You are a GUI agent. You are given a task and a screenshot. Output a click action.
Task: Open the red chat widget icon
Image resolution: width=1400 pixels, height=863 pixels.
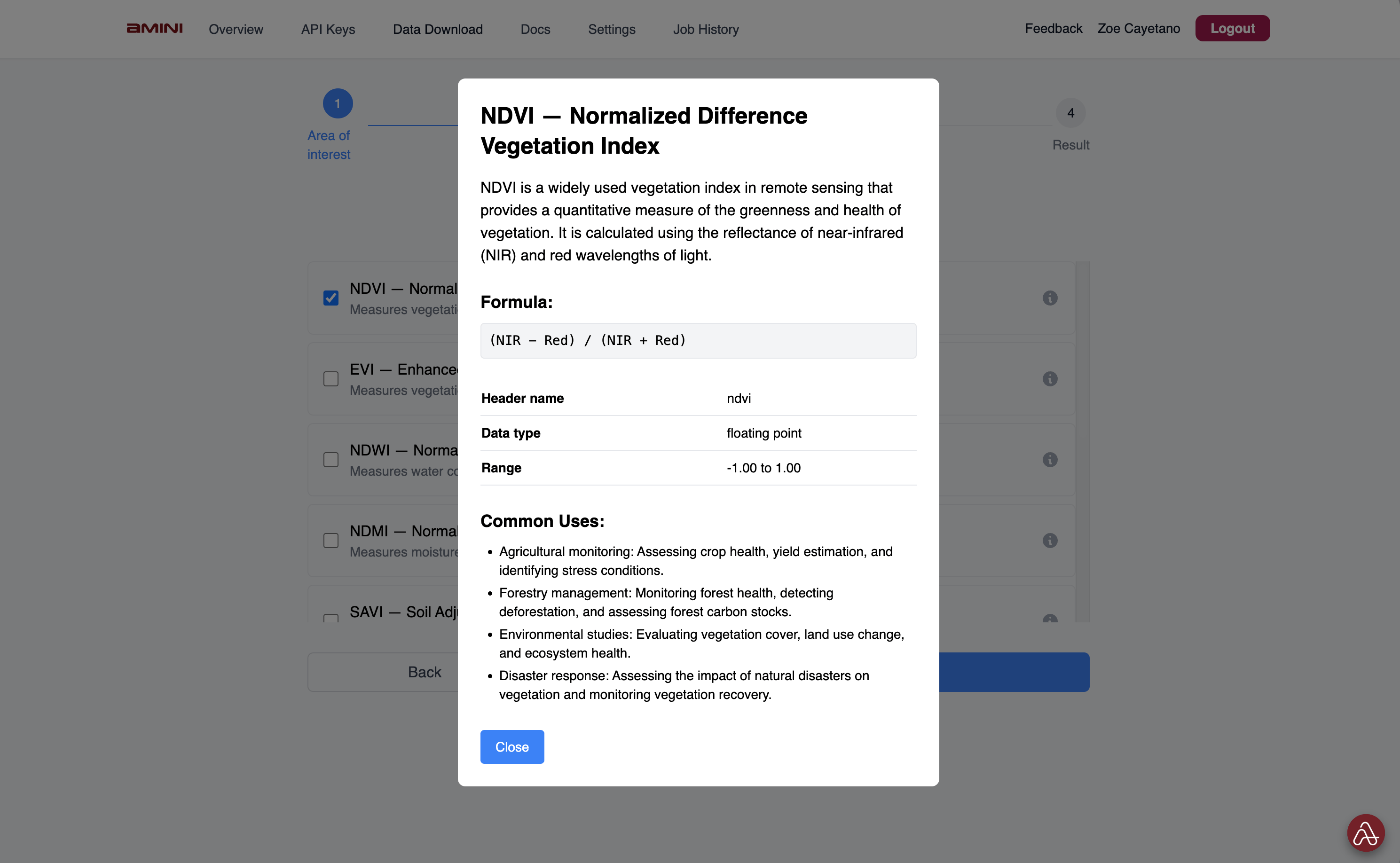pos(1365,833)
